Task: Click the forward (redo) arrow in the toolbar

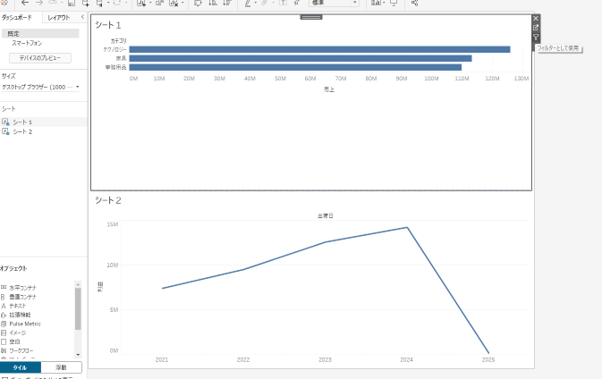Action: pyautogui.click(x=39, y=3)
